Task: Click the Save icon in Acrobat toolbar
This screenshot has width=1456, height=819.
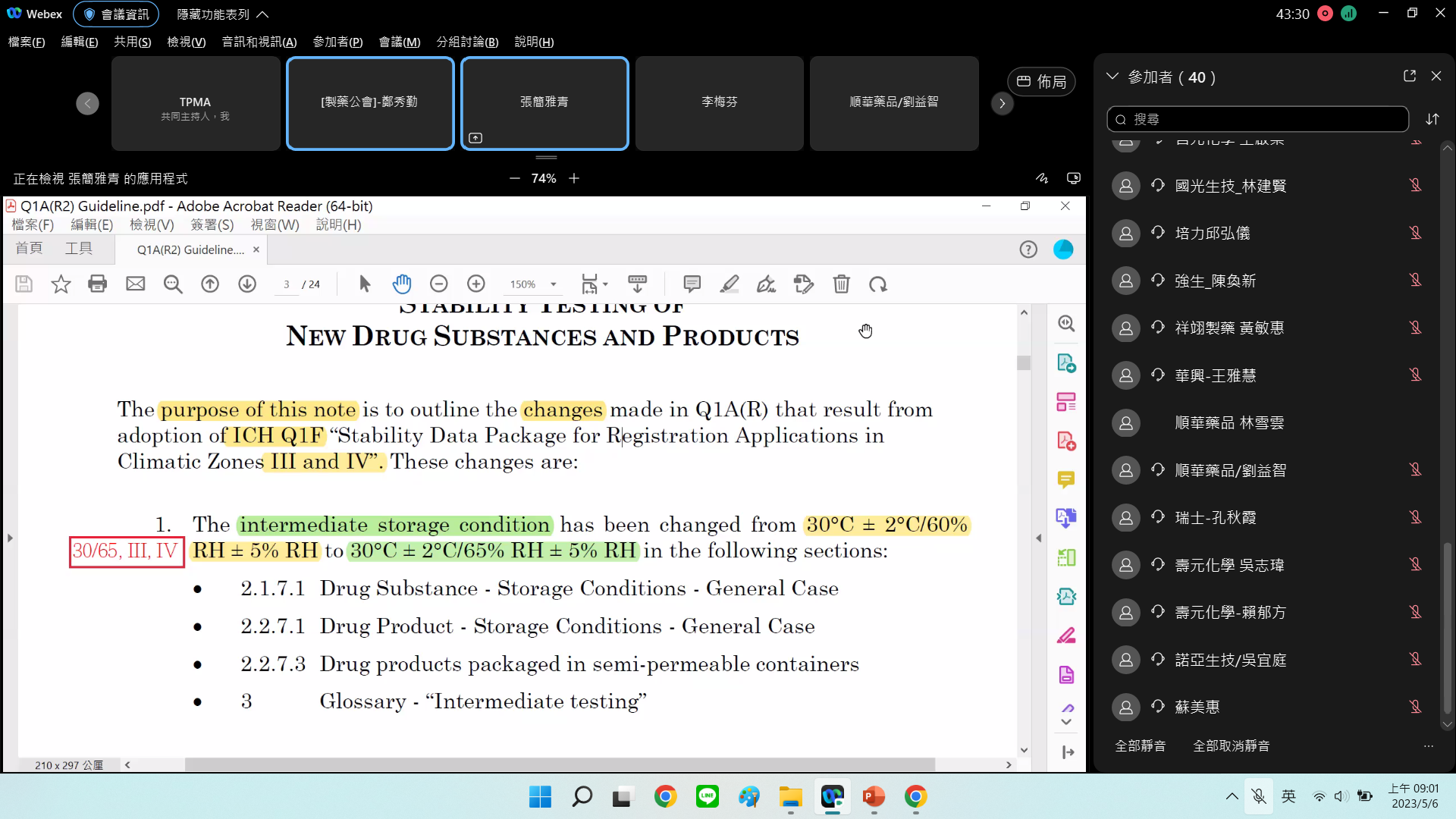Action: click(24, 284)
